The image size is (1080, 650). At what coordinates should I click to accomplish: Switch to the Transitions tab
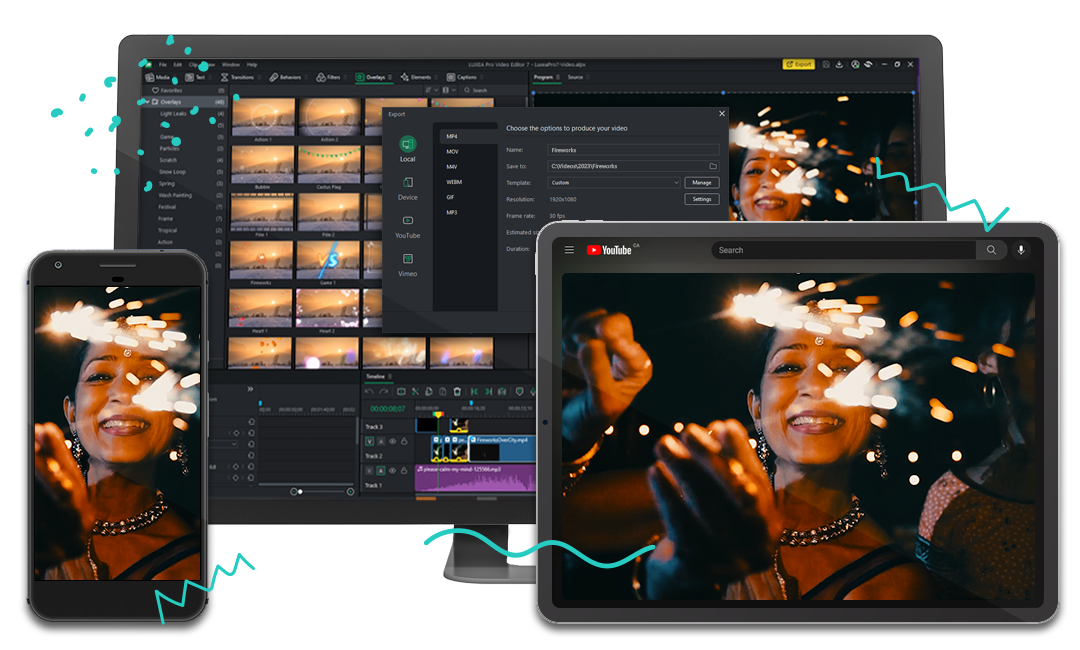click(238, 77)
